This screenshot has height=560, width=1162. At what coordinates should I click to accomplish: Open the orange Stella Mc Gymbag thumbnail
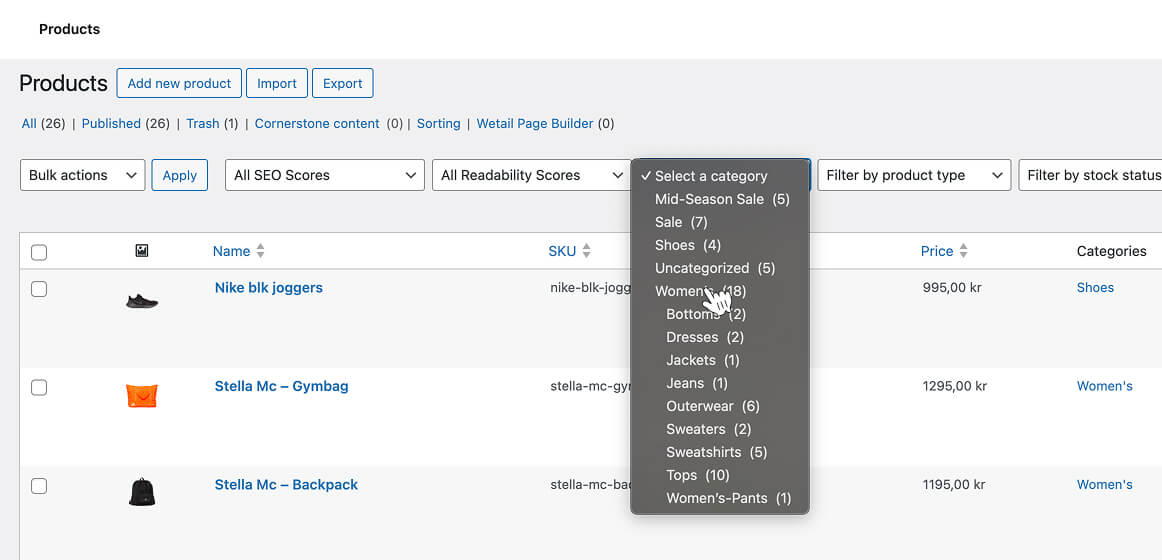point(142,396)
